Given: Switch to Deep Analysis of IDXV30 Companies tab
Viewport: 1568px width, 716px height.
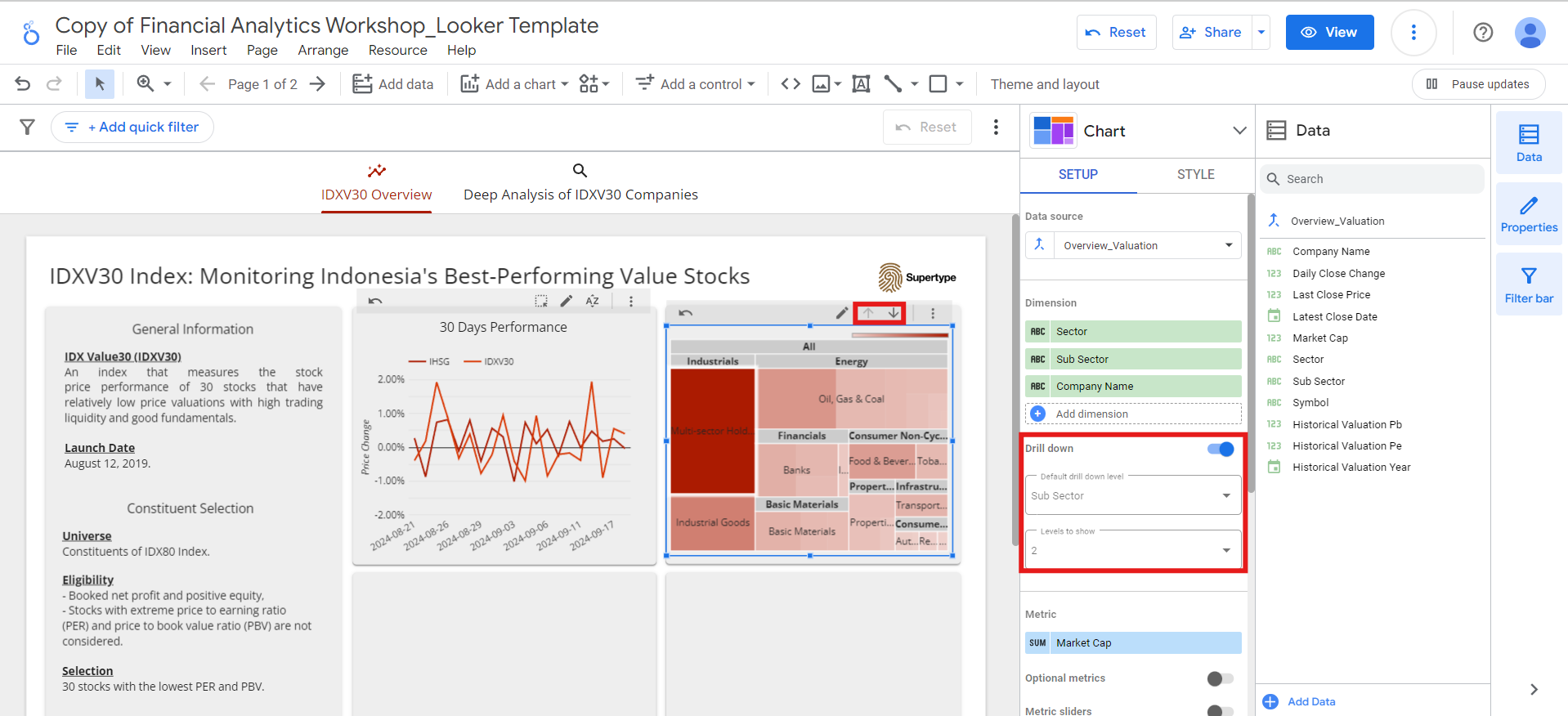Looking at the screenshot, I should pos(580,183).
